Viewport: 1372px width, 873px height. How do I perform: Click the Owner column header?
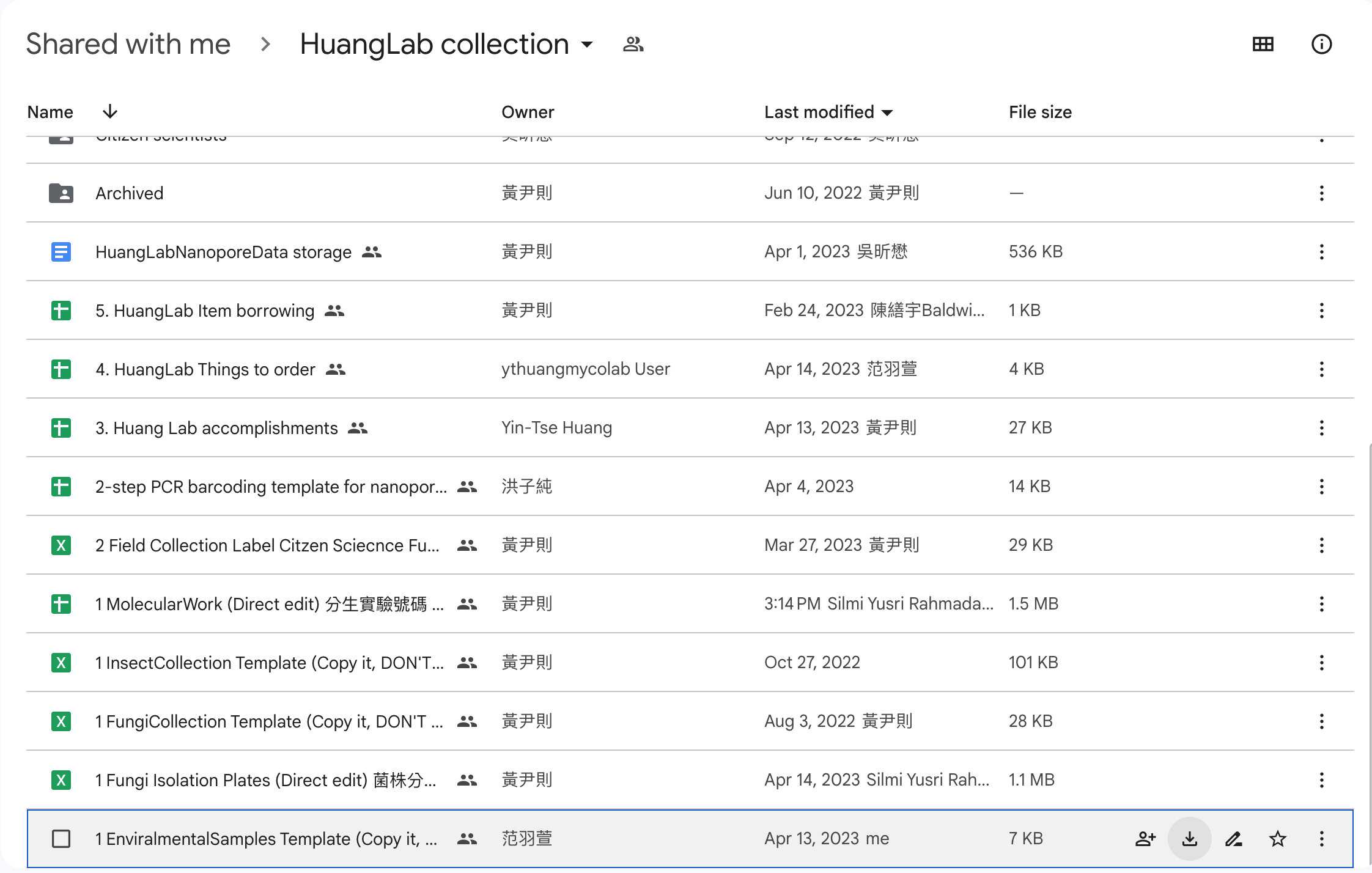pyautogui.click(x=528, y=112)
